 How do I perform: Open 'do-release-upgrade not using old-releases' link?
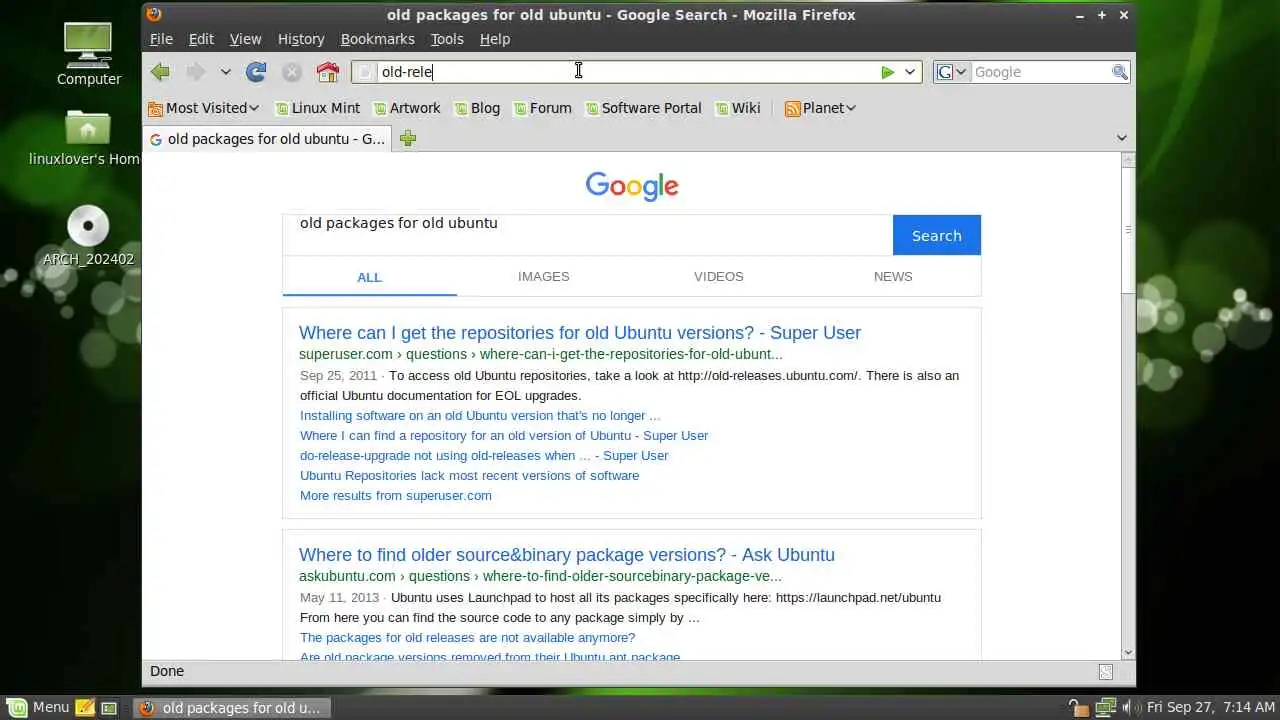484,455
